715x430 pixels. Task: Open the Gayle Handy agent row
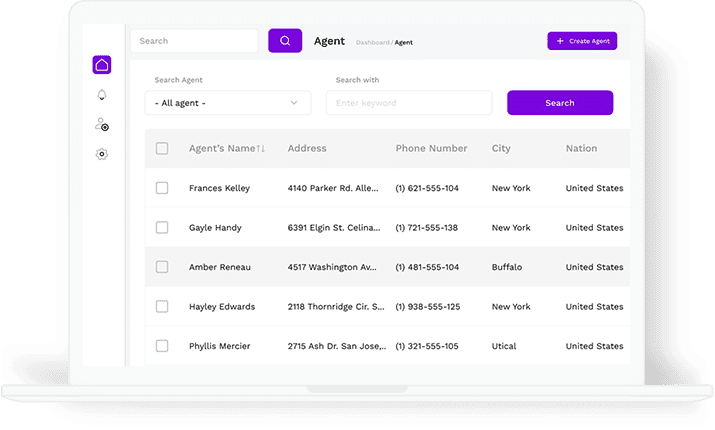click(215, 228)
